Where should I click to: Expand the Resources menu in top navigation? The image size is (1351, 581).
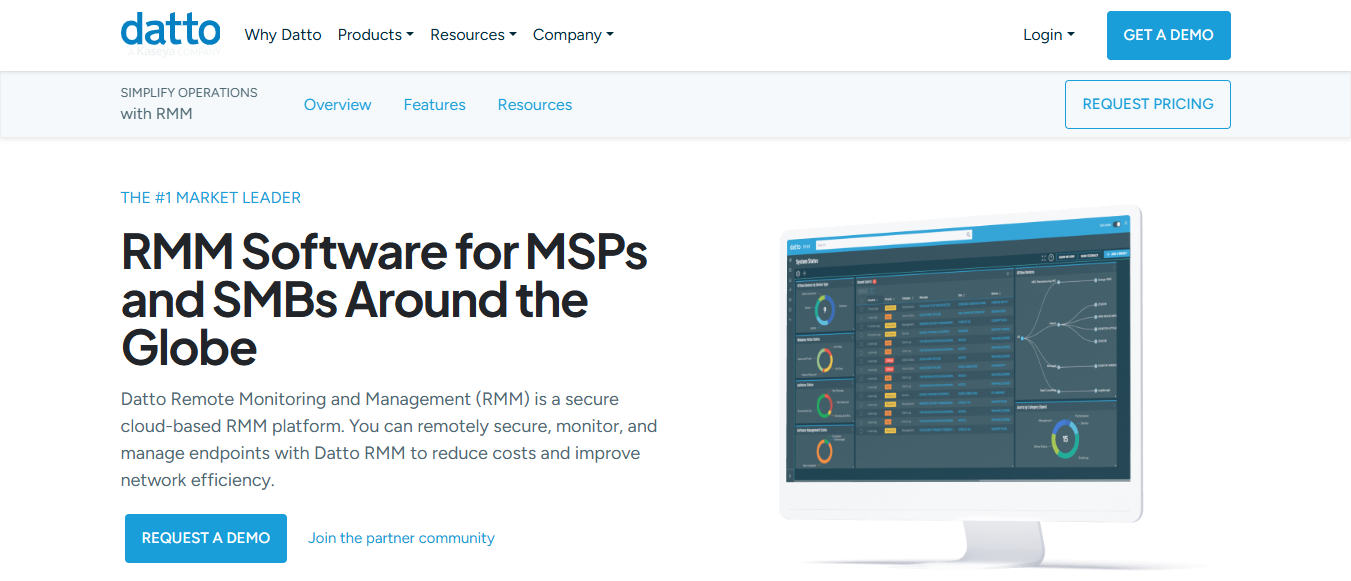[x=473, y=35]
